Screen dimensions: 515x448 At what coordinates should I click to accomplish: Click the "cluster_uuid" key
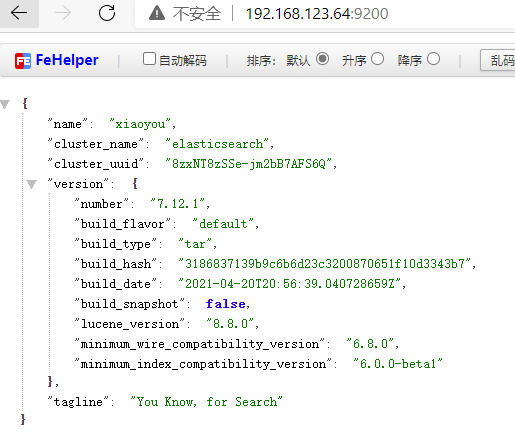(96, 164)
